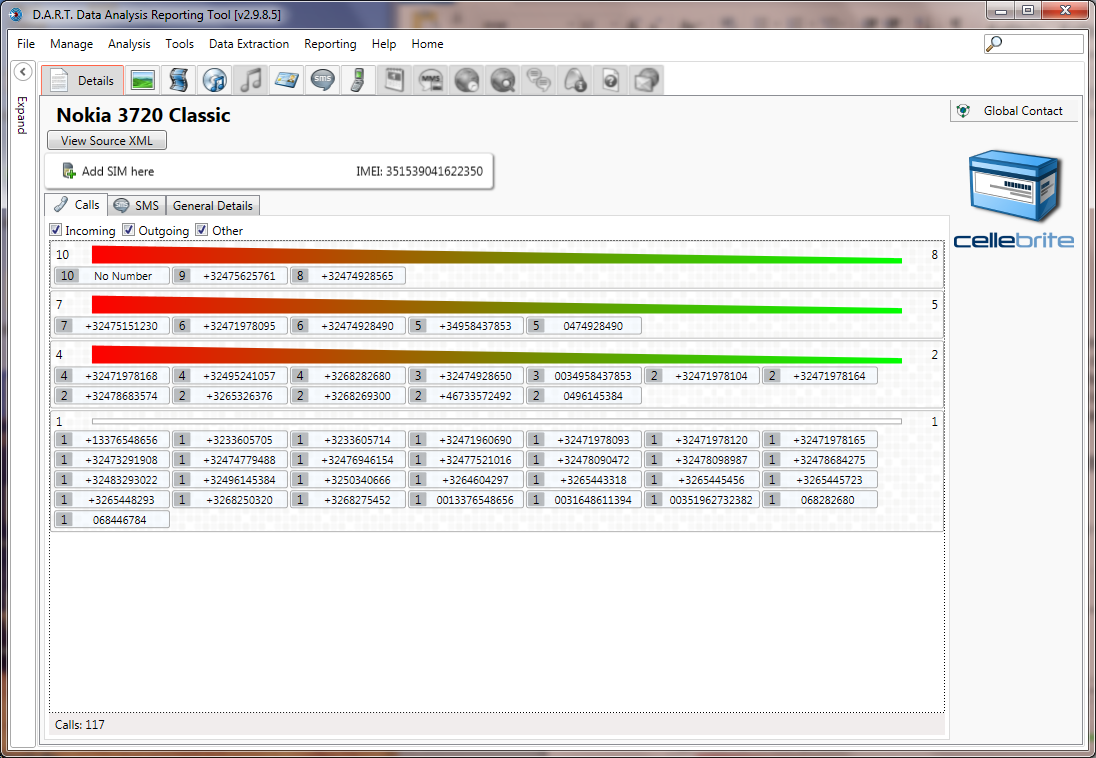Open the phone handset icon tab

(x=358, y=80)
